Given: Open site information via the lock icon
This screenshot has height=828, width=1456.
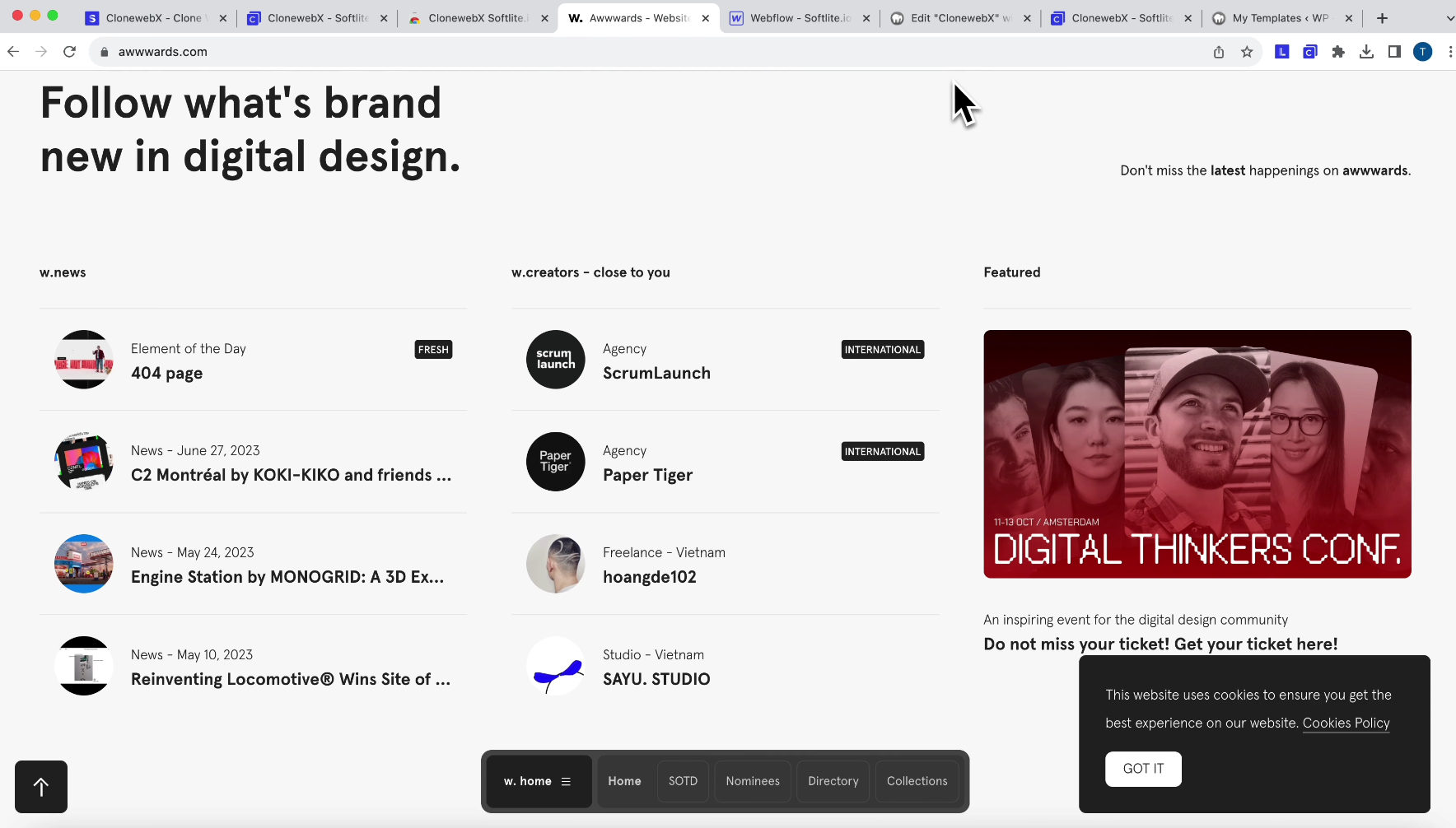Looking at the screenshot, I should pyautogui.click(x=104, y=51).
